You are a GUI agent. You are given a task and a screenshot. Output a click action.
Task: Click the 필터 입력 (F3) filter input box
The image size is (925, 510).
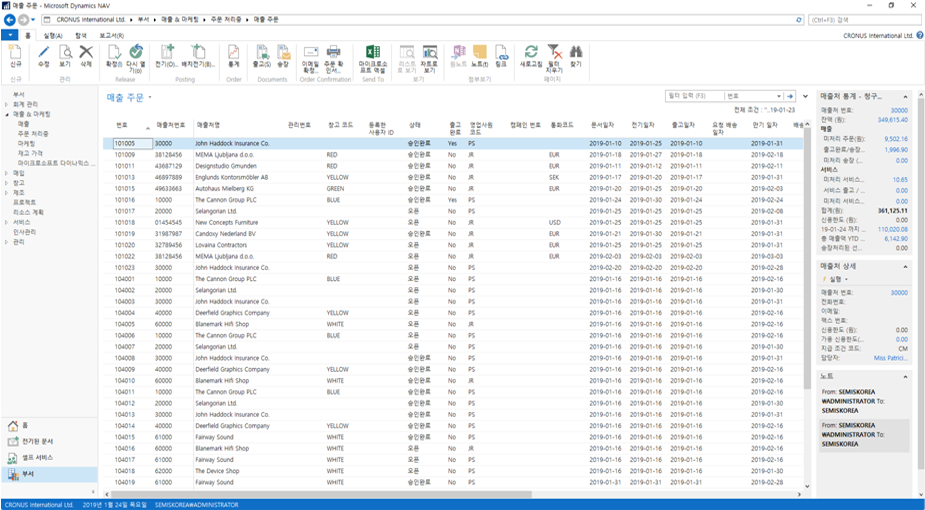coord(694,96)
